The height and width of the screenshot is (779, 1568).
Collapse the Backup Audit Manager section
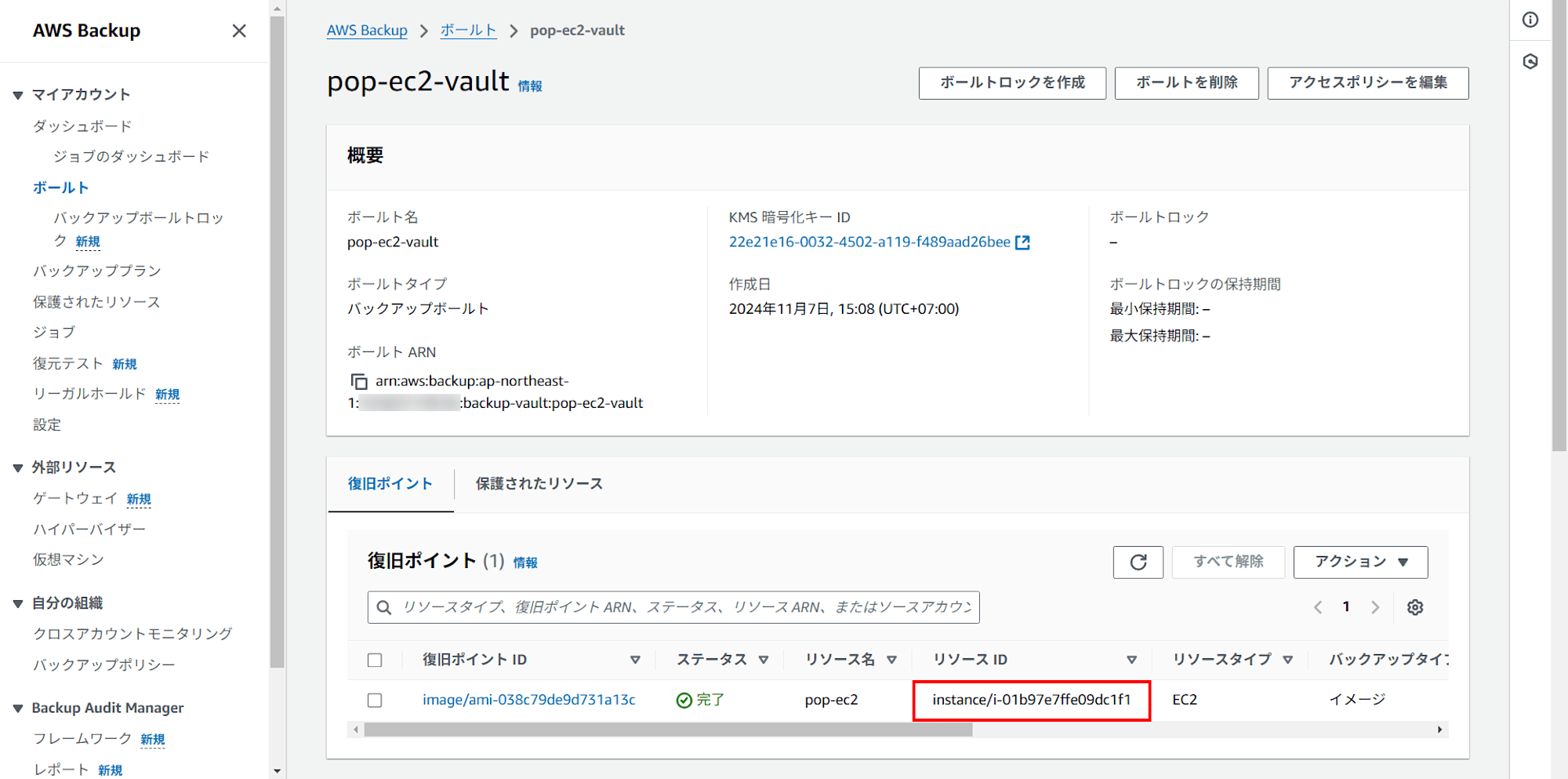coord(18,708)
